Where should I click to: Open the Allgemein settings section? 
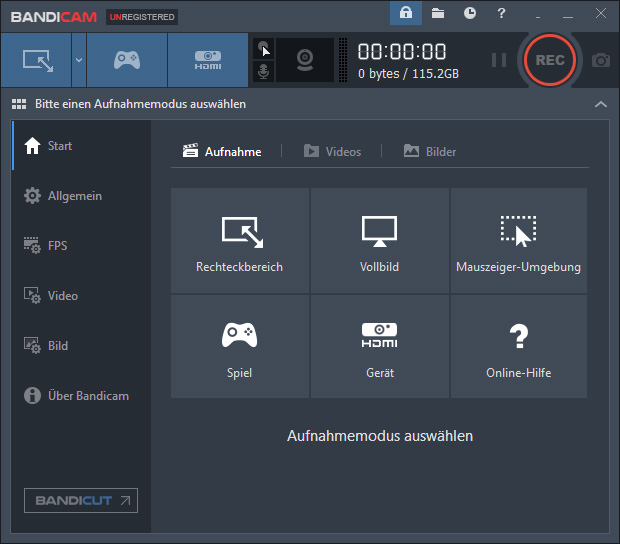click(x=81, y=196)
